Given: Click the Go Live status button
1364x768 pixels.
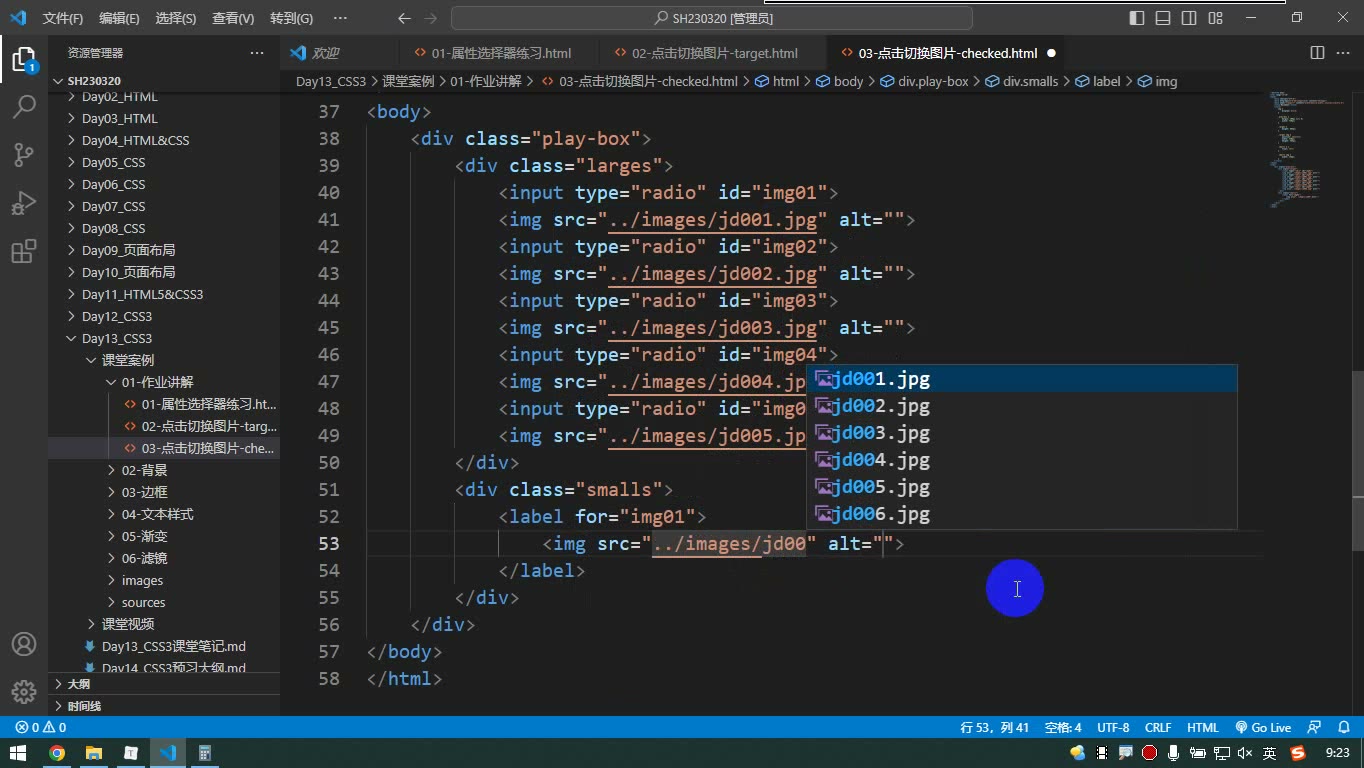Looking at the screenshot, I should pyautogui.click(x=1263, y=728).
